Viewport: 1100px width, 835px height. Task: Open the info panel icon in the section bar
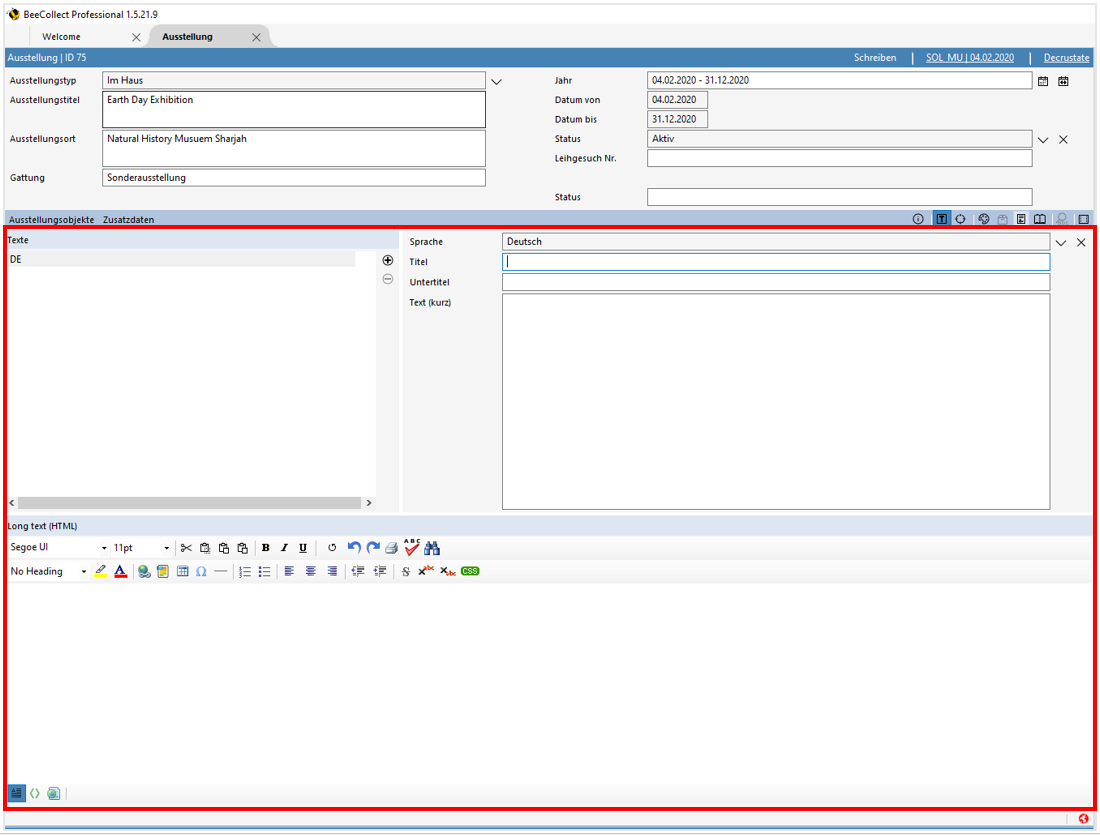(x=918, y=219)
